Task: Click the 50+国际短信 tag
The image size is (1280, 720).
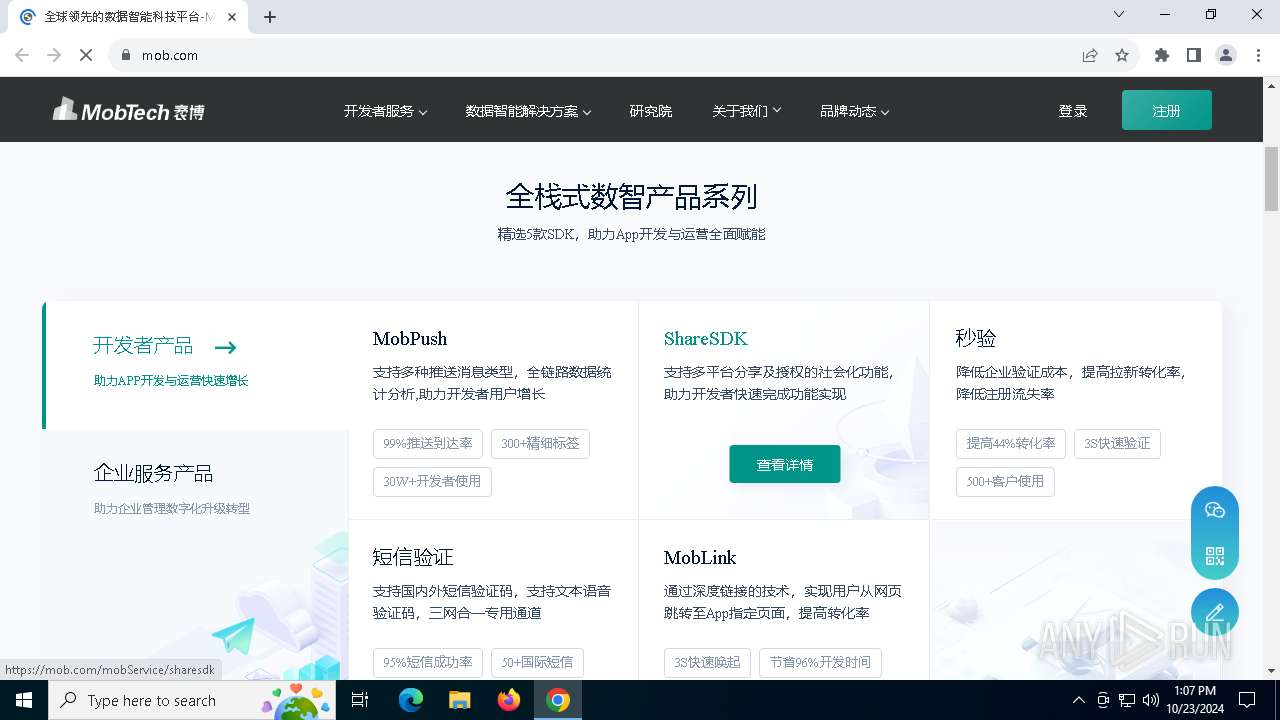Action: [x=537, y=662]
